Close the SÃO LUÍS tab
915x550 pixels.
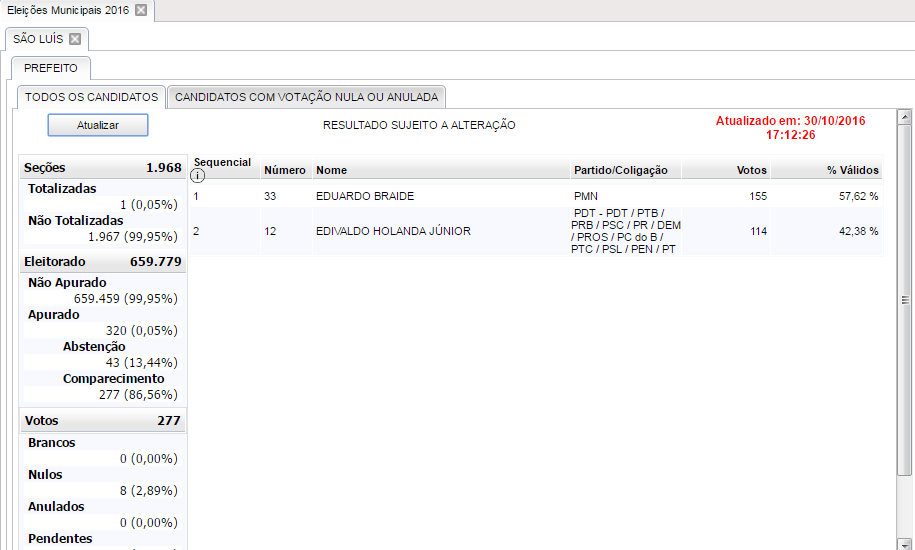point(75,39)
